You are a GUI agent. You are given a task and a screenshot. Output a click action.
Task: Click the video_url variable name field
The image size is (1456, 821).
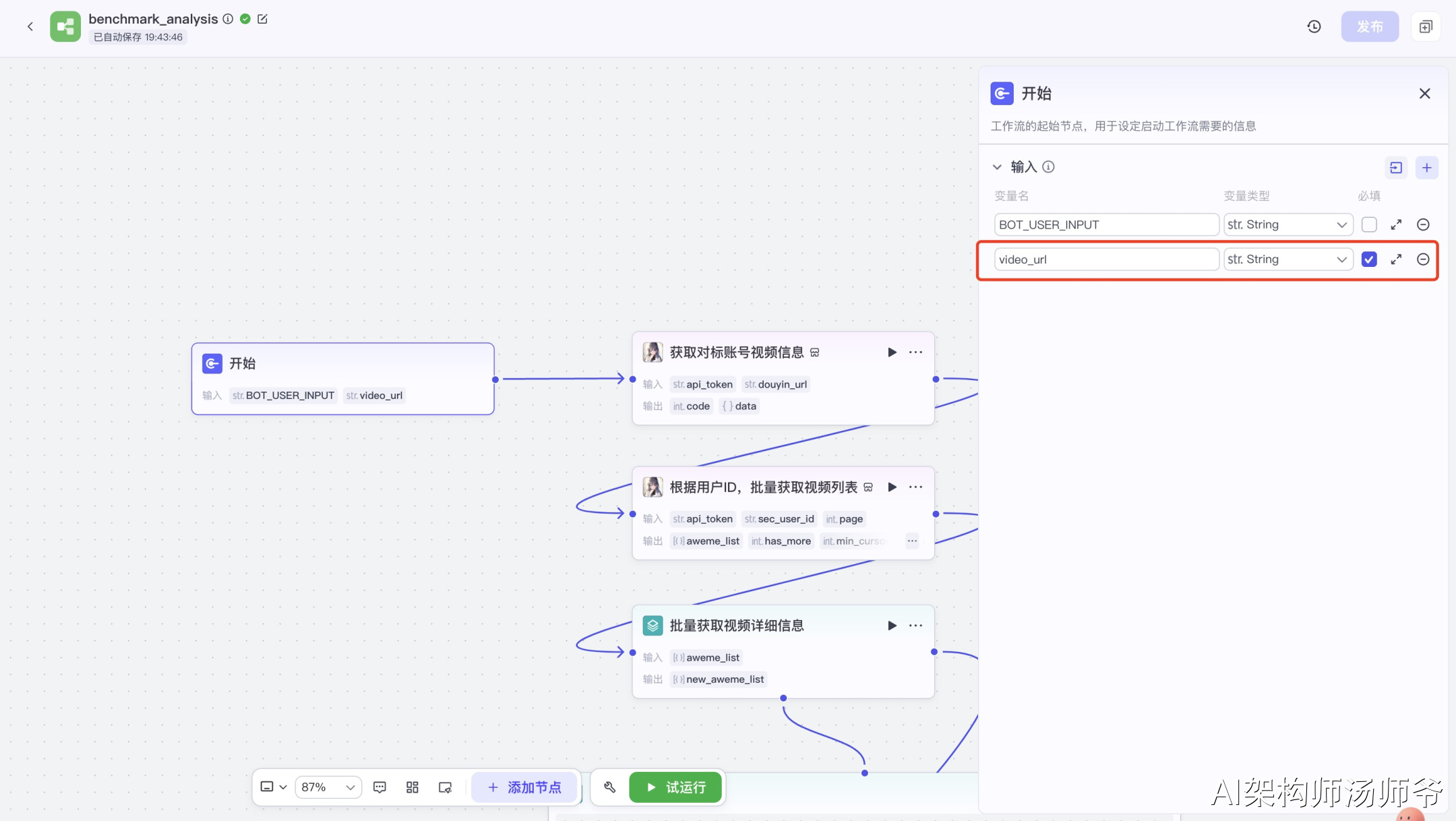coord(1105,260)
